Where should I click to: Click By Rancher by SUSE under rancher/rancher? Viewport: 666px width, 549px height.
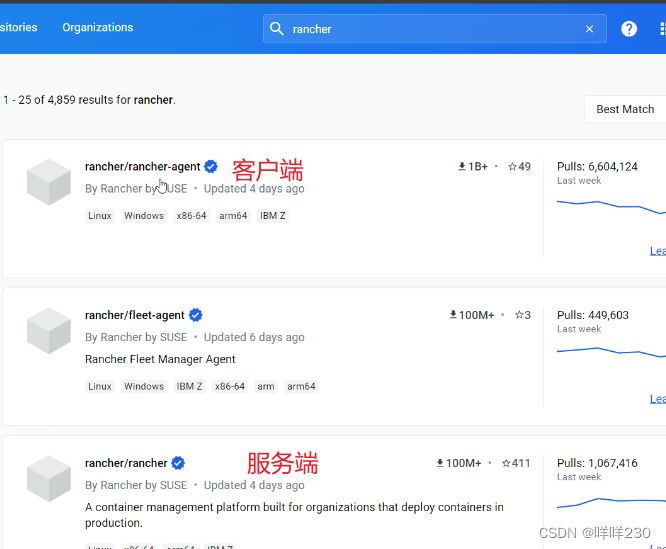pos(136,485)
